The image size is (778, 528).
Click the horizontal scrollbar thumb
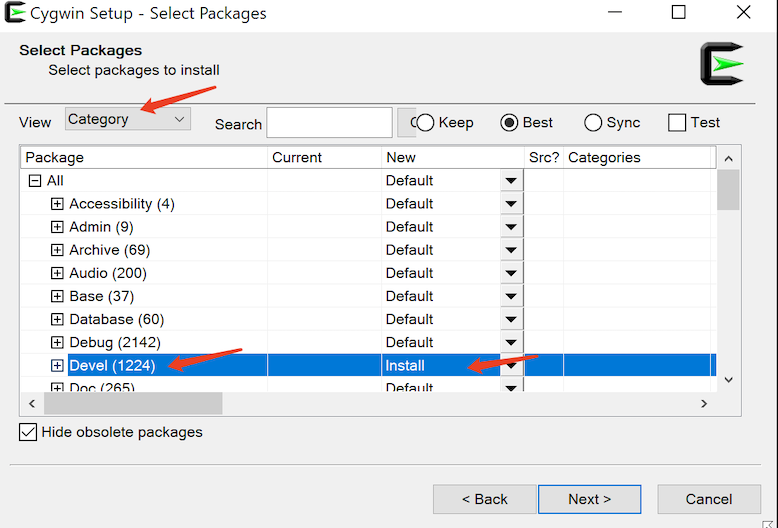coord(133,403)
